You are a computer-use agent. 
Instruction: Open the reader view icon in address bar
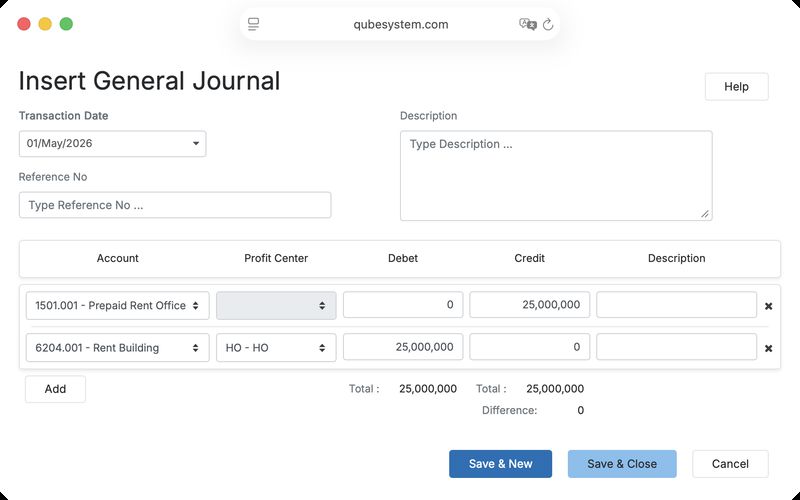click(254, 24)
